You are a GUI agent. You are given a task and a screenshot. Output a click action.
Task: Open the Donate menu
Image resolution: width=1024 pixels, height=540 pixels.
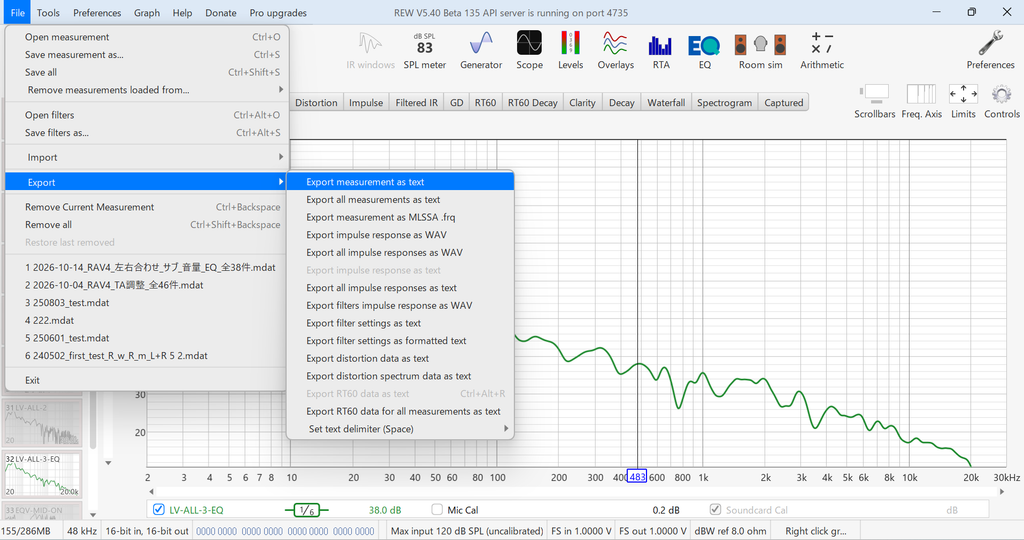point(221,12)
